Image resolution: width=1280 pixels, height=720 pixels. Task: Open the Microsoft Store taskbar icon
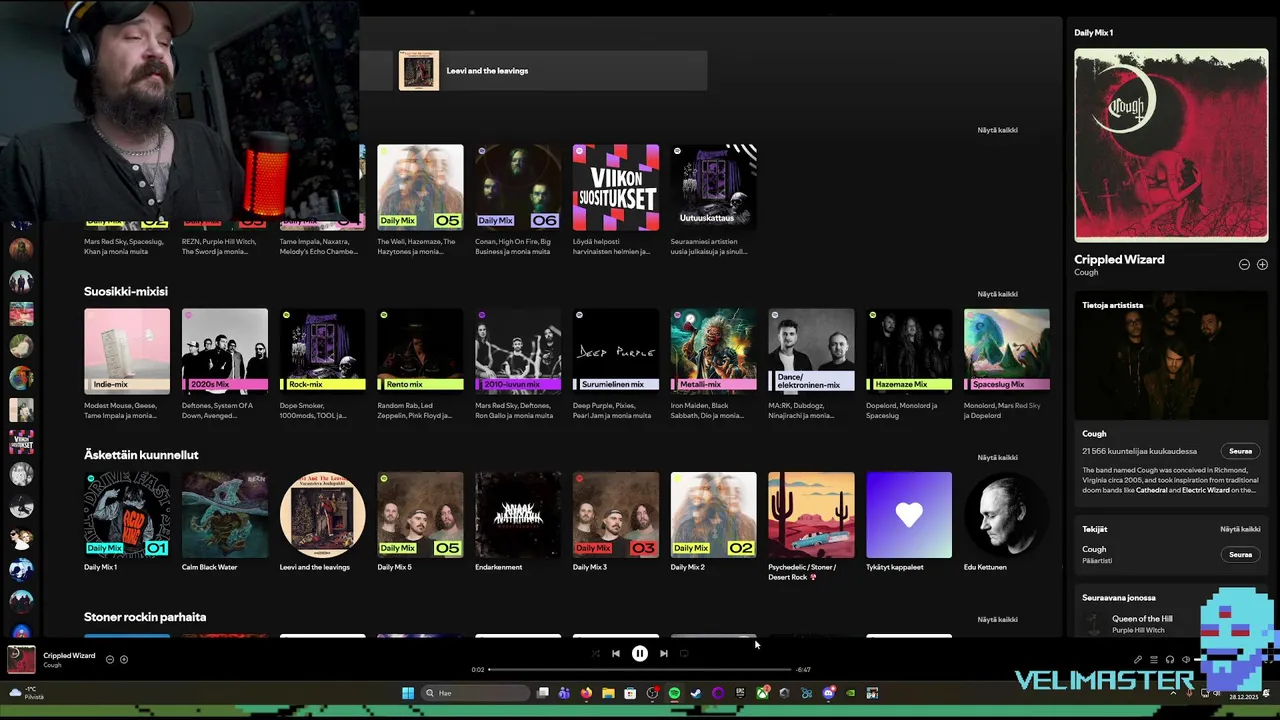(x=630, y=693)
